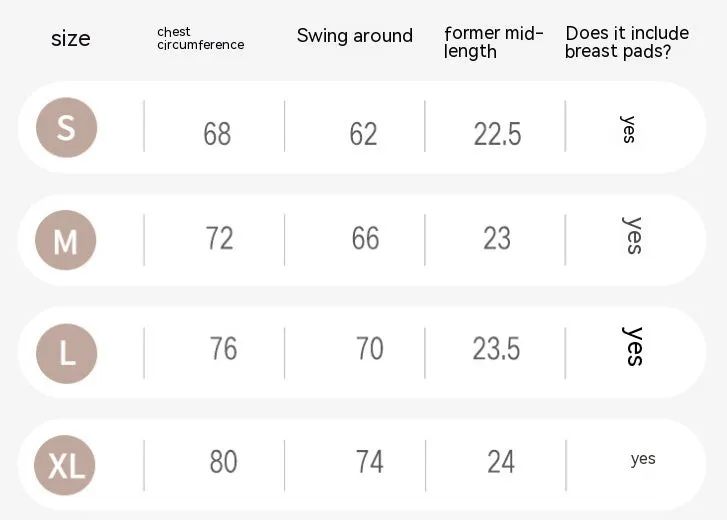The height and width of the screenshot is (520, 727).
Task: Click chest value 72 in M row
Action: coord(219,238)
